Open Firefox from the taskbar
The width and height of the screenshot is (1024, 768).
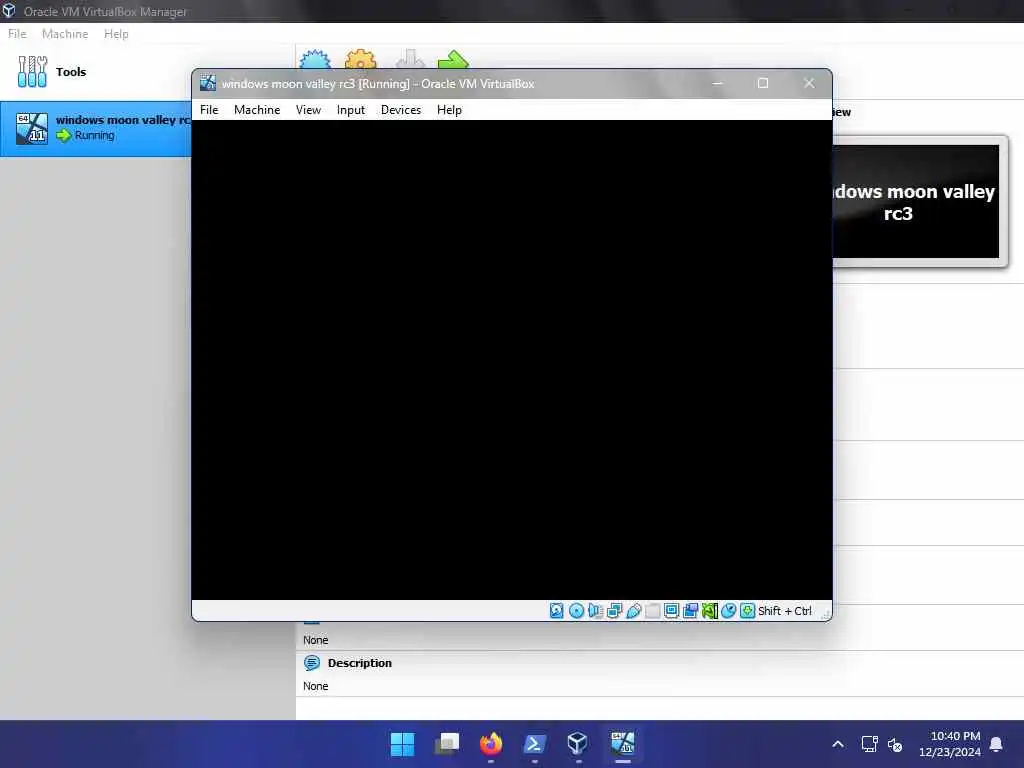point(491,744)
